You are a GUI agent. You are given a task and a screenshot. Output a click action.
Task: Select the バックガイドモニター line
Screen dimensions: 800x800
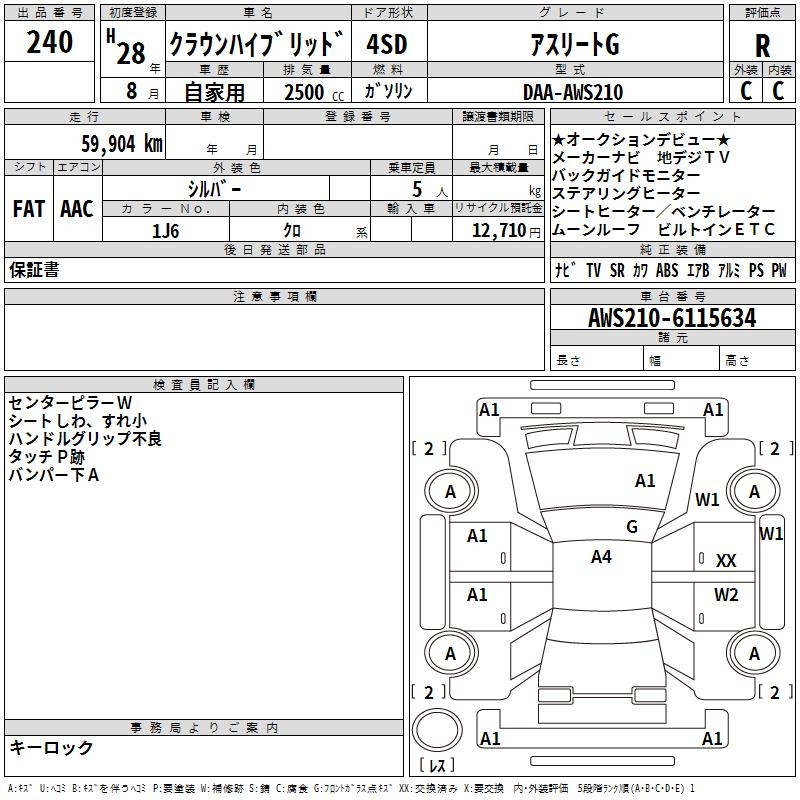626,175
